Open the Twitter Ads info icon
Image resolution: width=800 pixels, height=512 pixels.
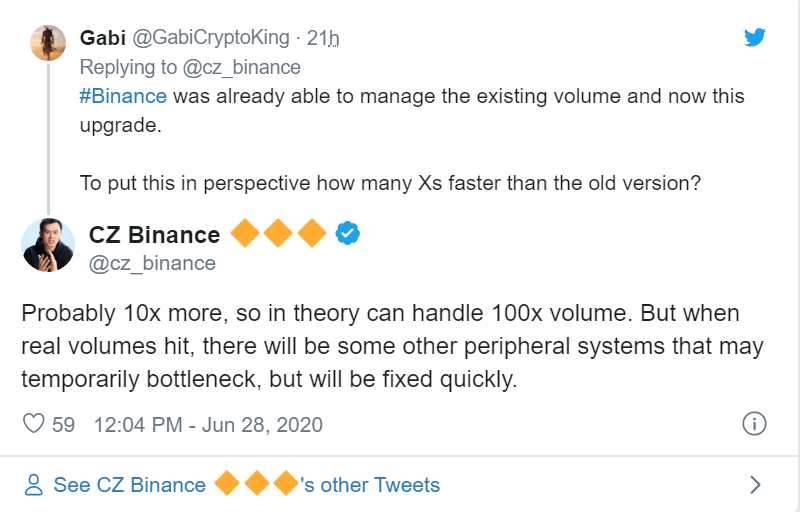pyautogui.click(x=754, y=424)
